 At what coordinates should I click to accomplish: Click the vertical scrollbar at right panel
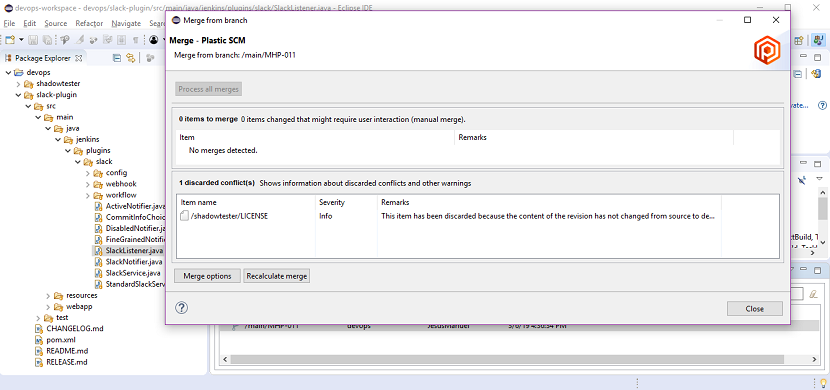[x=823, y=208]
